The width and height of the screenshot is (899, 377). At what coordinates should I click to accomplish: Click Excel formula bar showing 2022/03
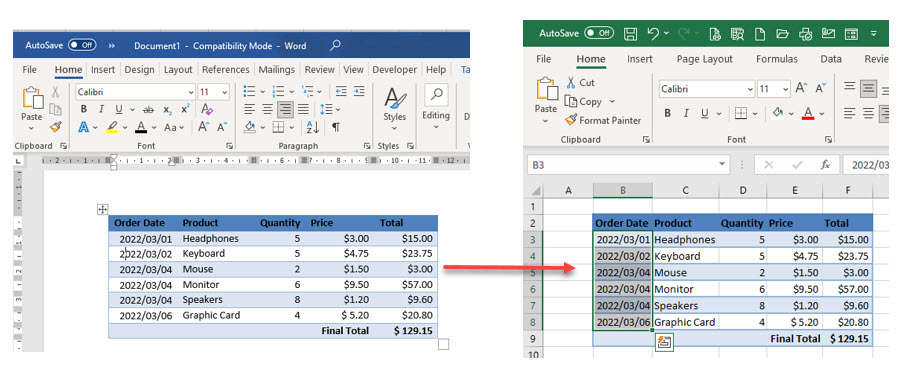[865, 165]
